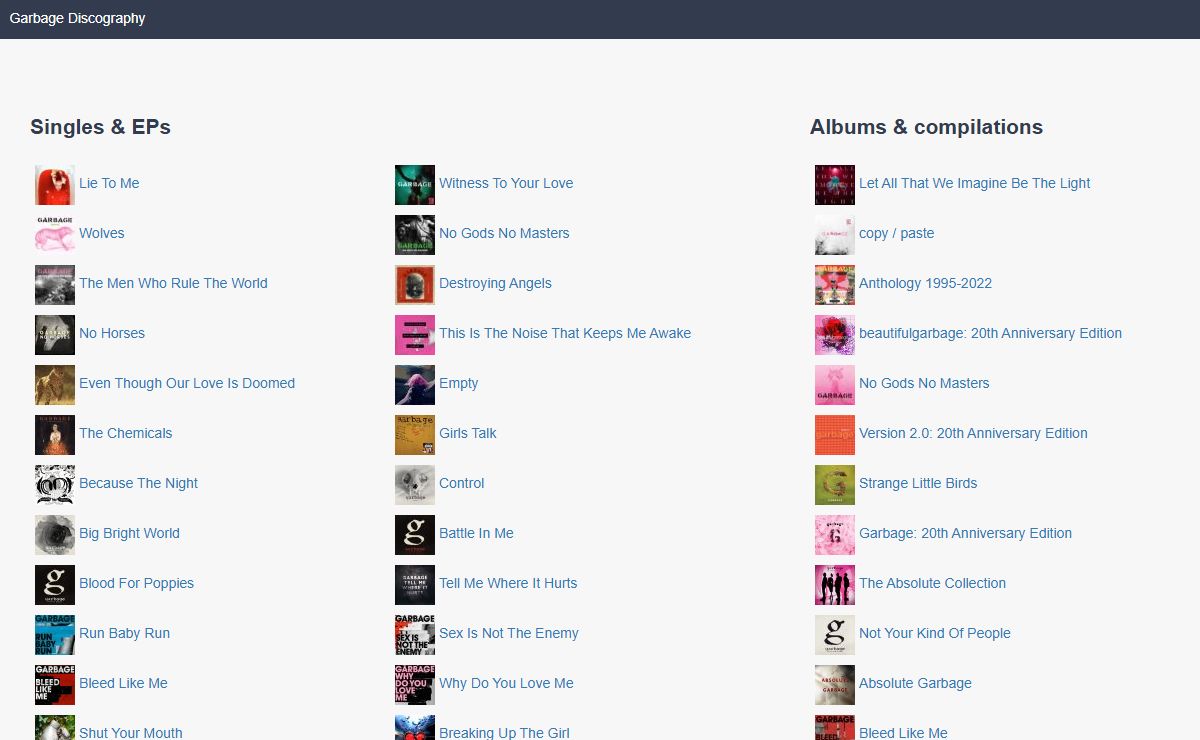Viewport: 1200px width, 740px height.
Task: Open Breaking Up The Girl link
Action: point(504,733)
